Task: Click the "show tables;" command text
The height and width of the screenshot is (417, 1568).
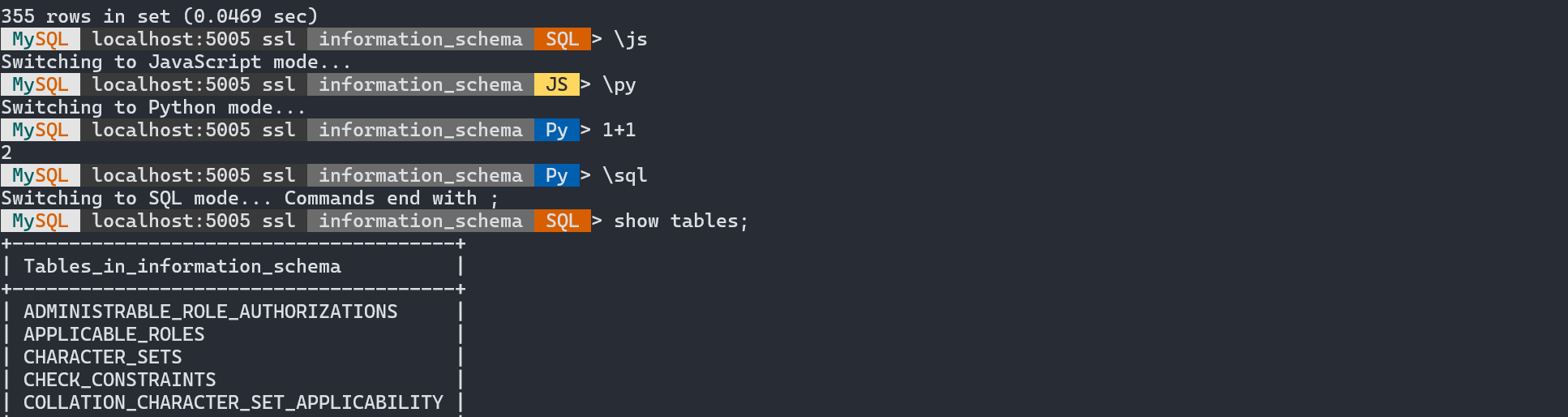Action: coord(680,221)
